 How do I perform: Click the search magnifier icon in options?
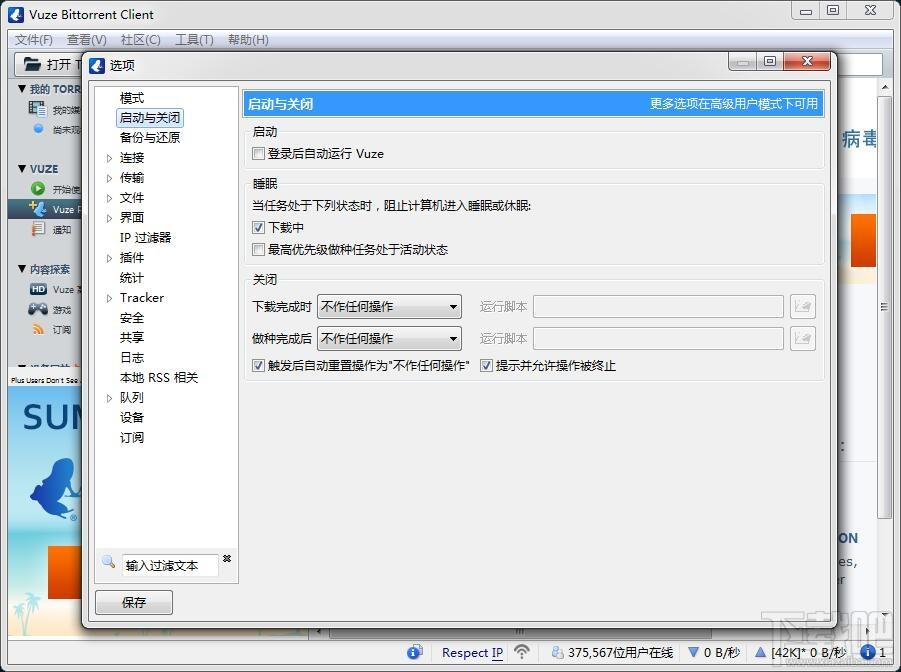click(108, 562)
